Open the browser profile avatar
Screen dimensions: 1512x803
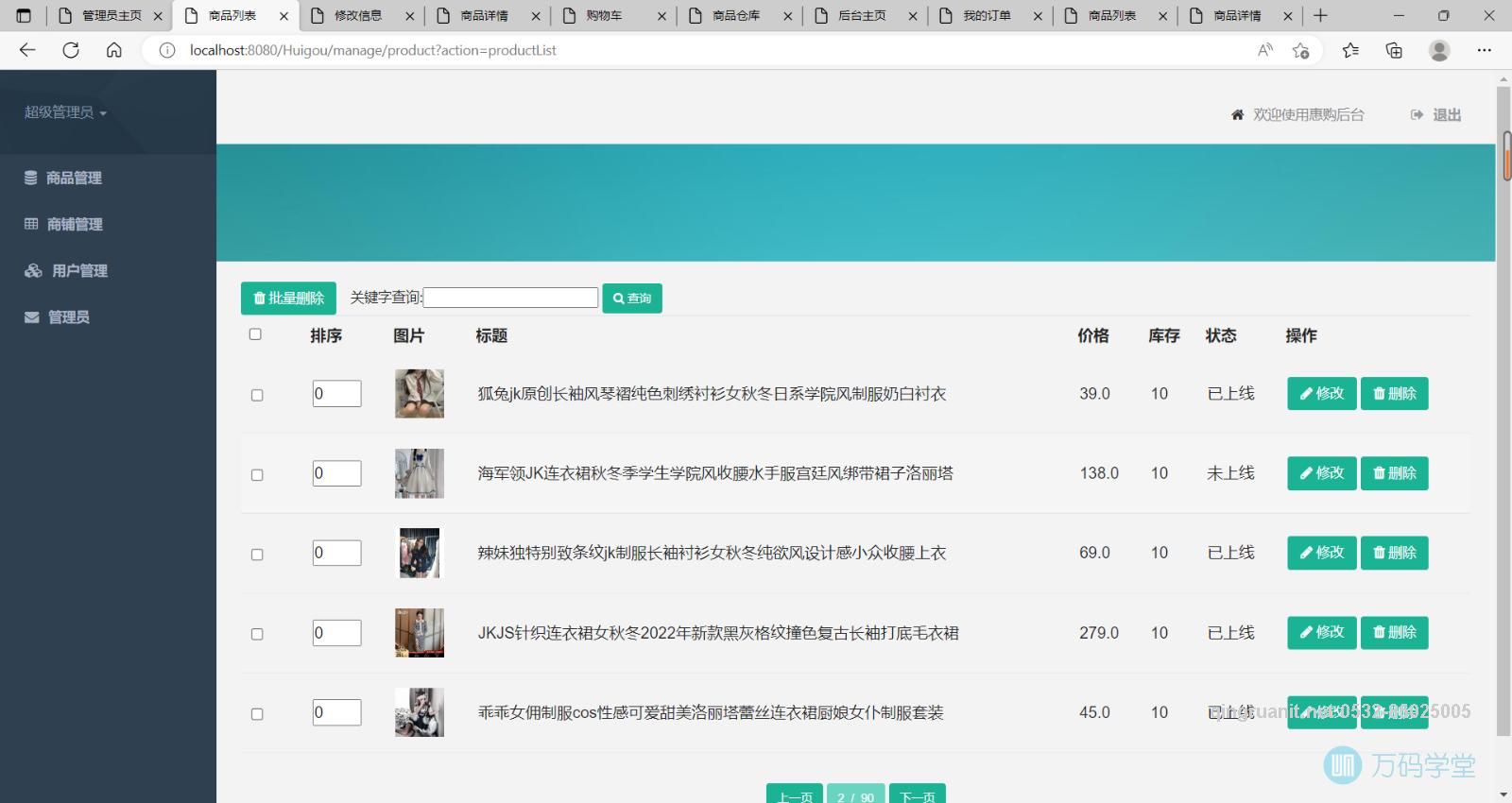(1439, 50)
